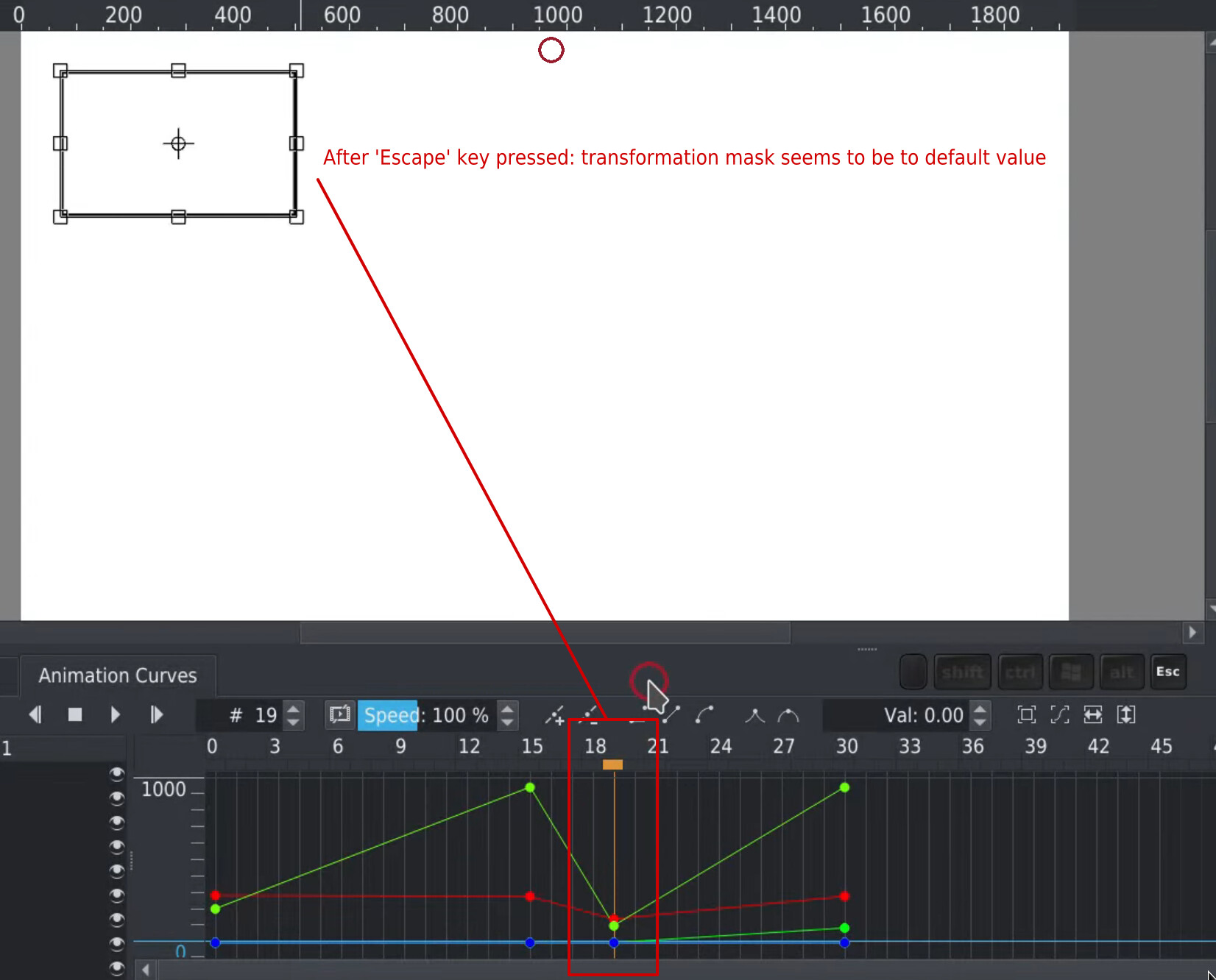This screenshot has width=1216, height=980.
Task: Select top green keyframe at frame 30
Action: pos(844,787)
